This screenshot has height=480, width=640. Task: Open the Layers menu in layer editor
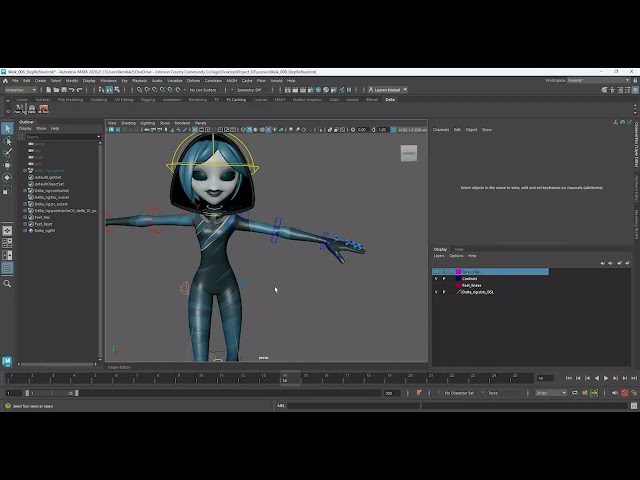pyautogui.click(x=439, y=256)
